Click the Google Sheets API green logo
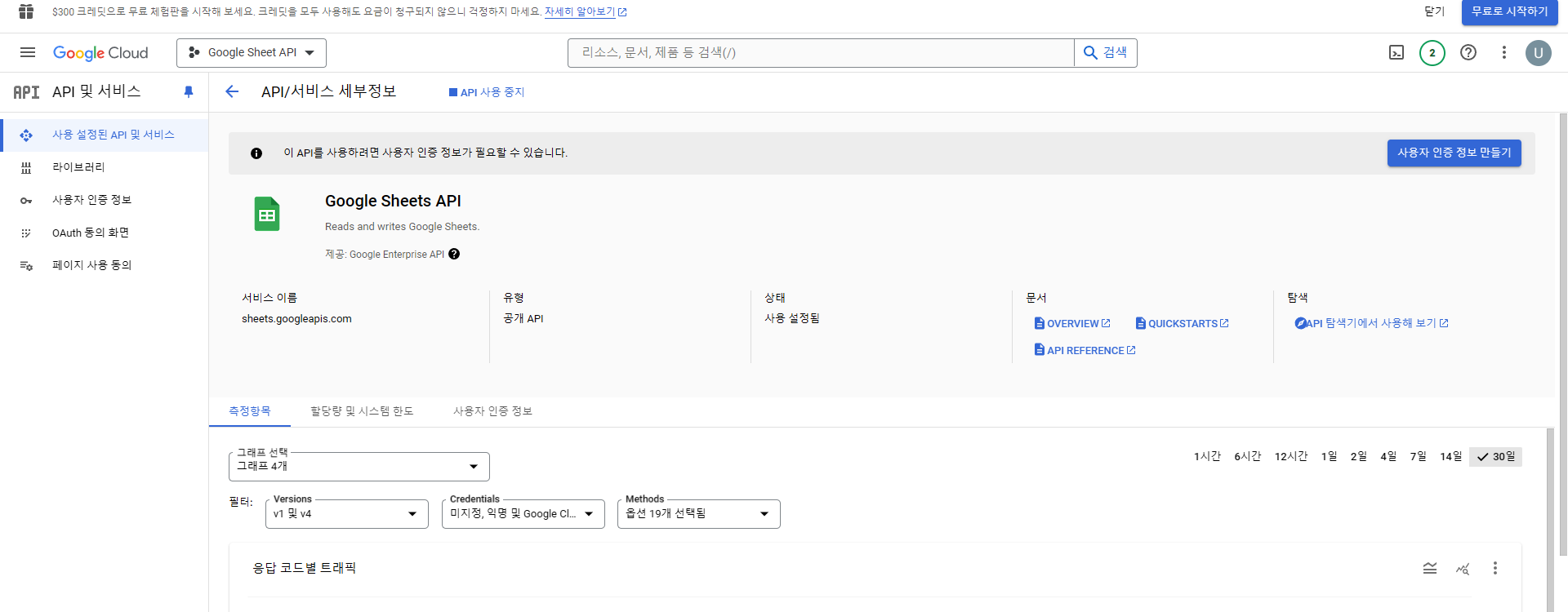Viewport: 1568px width, 612px height. tap(267, 214)
